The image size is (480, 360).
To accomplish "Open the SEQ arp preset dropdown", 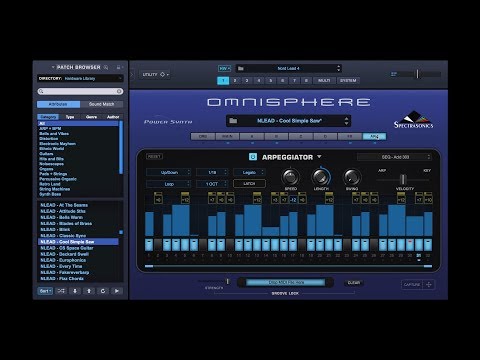I will click(x=395, y=157).
